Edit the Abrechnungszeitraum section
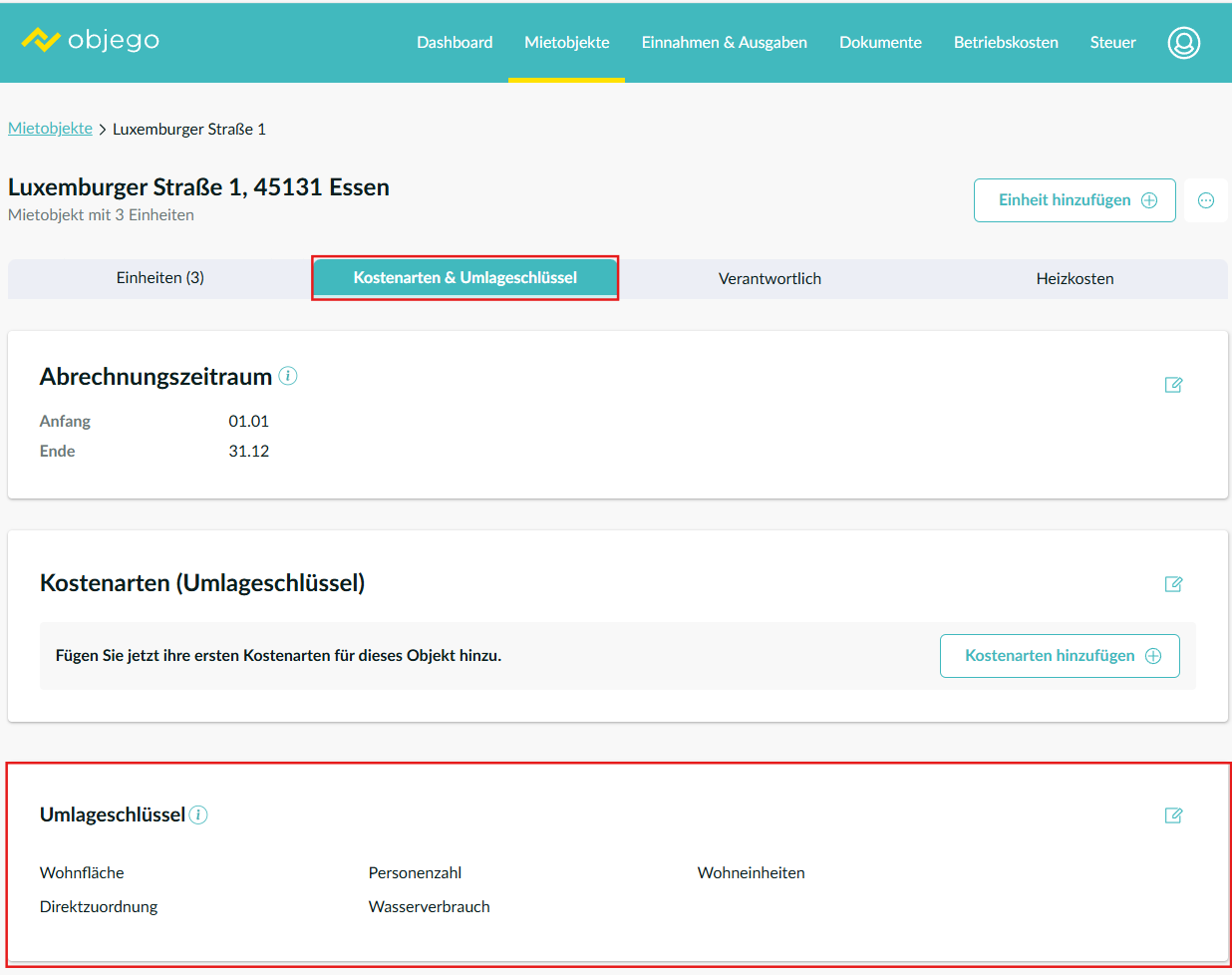This screenshot has height=975, width=1232. [1173, 385]
